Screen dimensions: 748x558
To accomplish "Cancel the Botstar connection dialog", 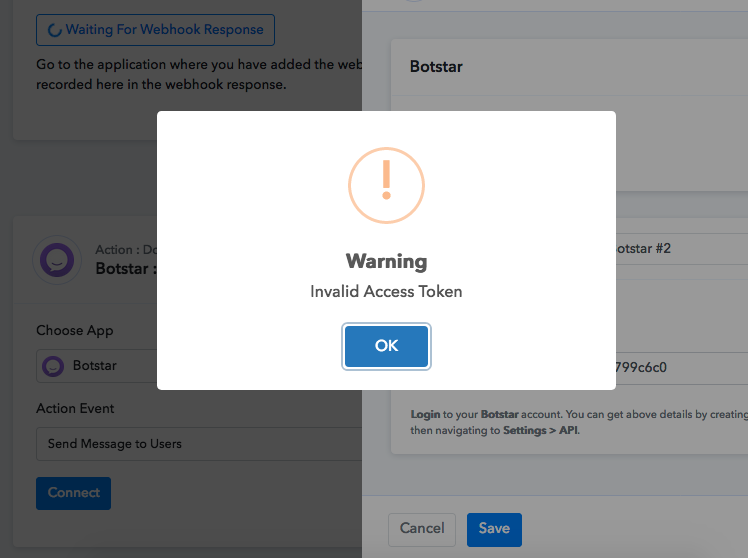I will [x=422, y=529].
